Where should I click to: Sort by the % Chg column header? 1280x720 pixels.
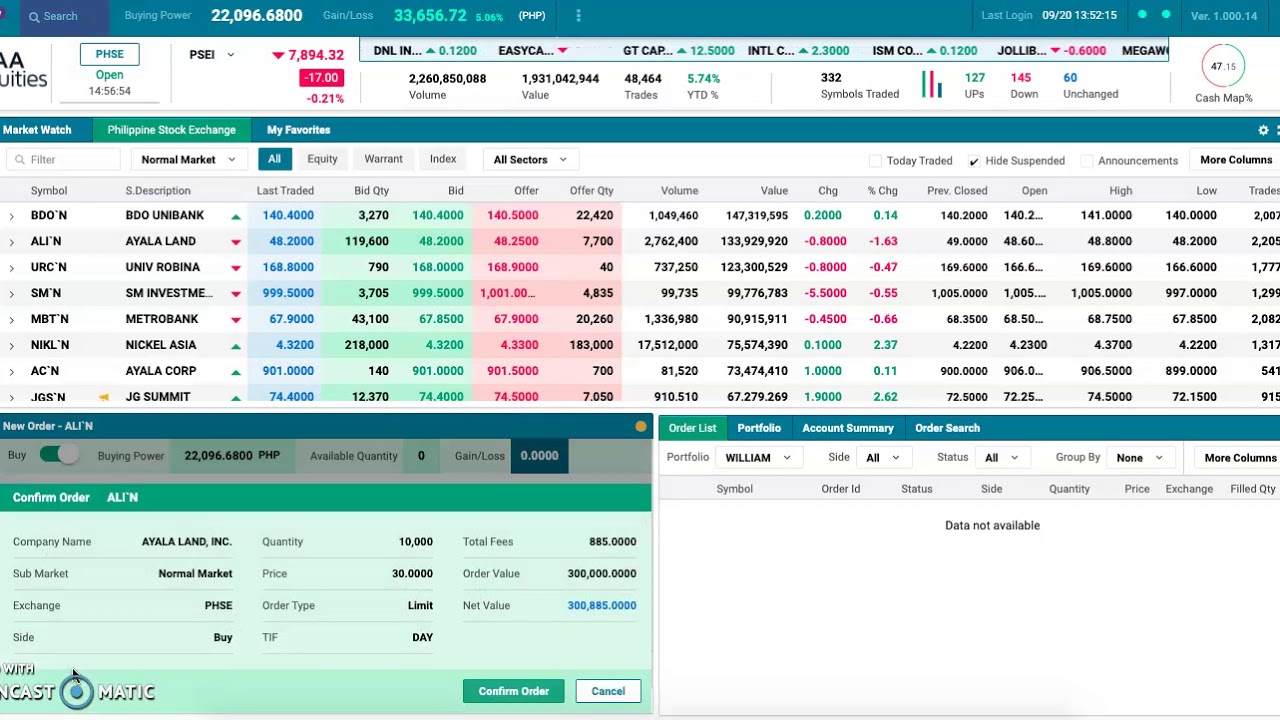point(882,191)
